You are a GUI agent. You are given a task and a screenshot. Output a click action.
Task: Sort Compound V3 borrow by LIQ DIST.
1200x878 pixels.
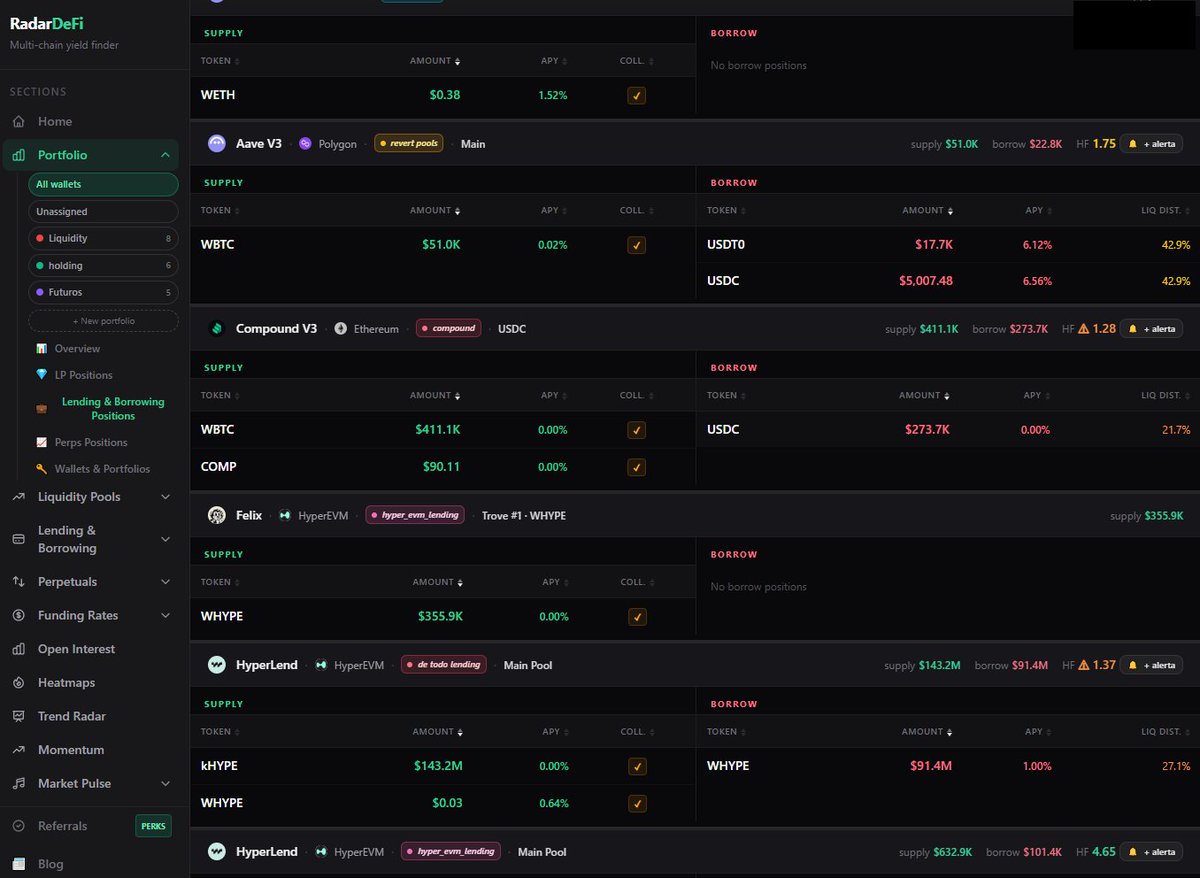coord(1163,395)
